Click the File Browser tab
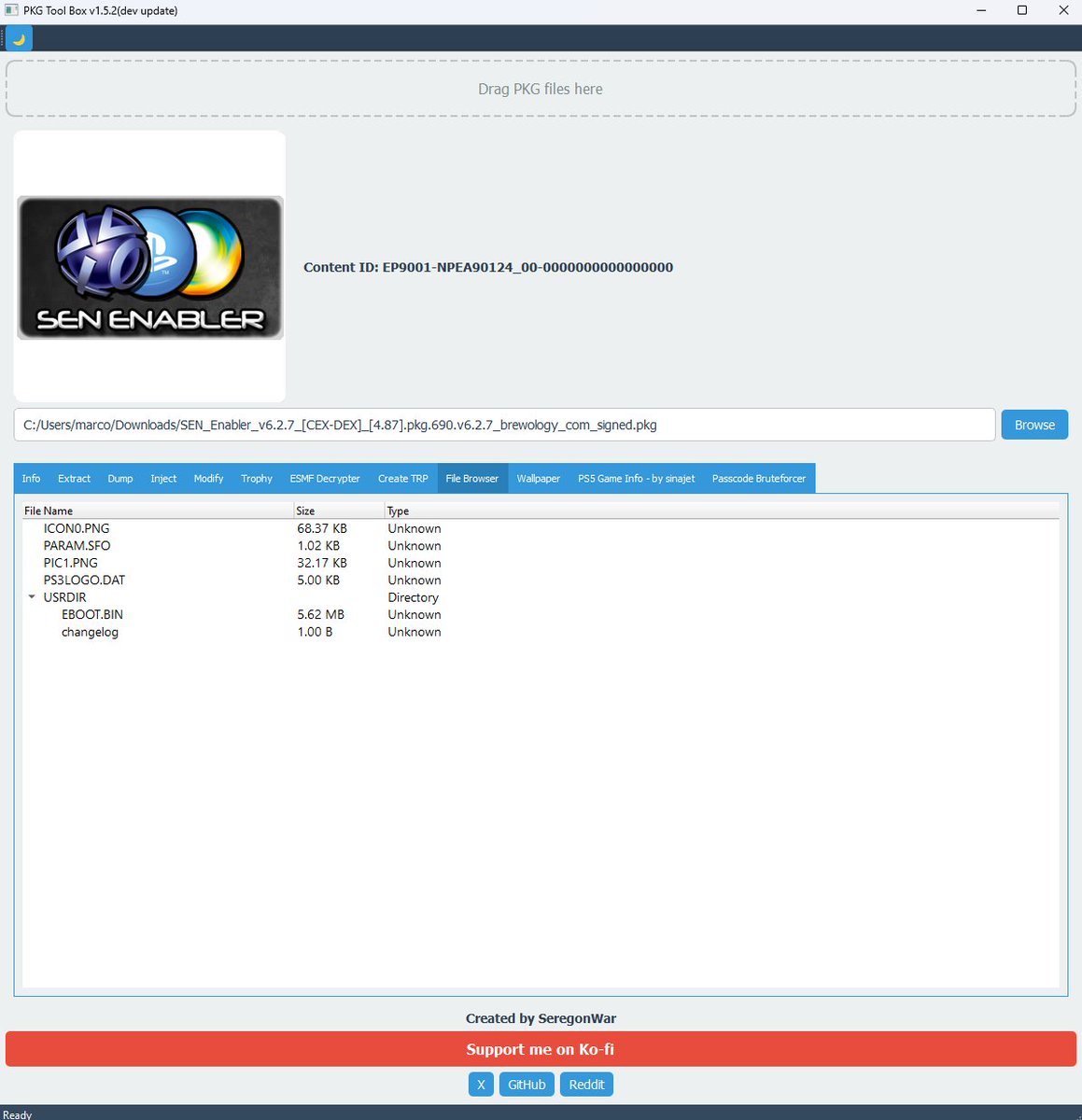The height and width of the screenshot is (1120, 1082). pyautogui.click(x=472, y=478)
